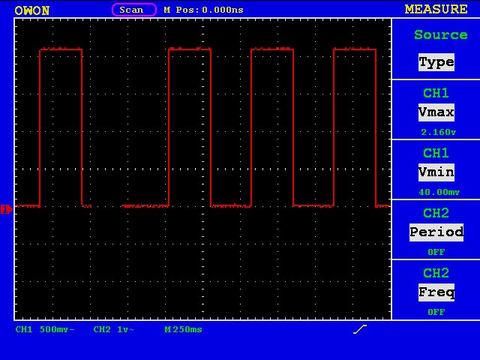This screenshot has height=360, width=480.
Task: Click the CH1 label above Vmax
Action: 436,93
